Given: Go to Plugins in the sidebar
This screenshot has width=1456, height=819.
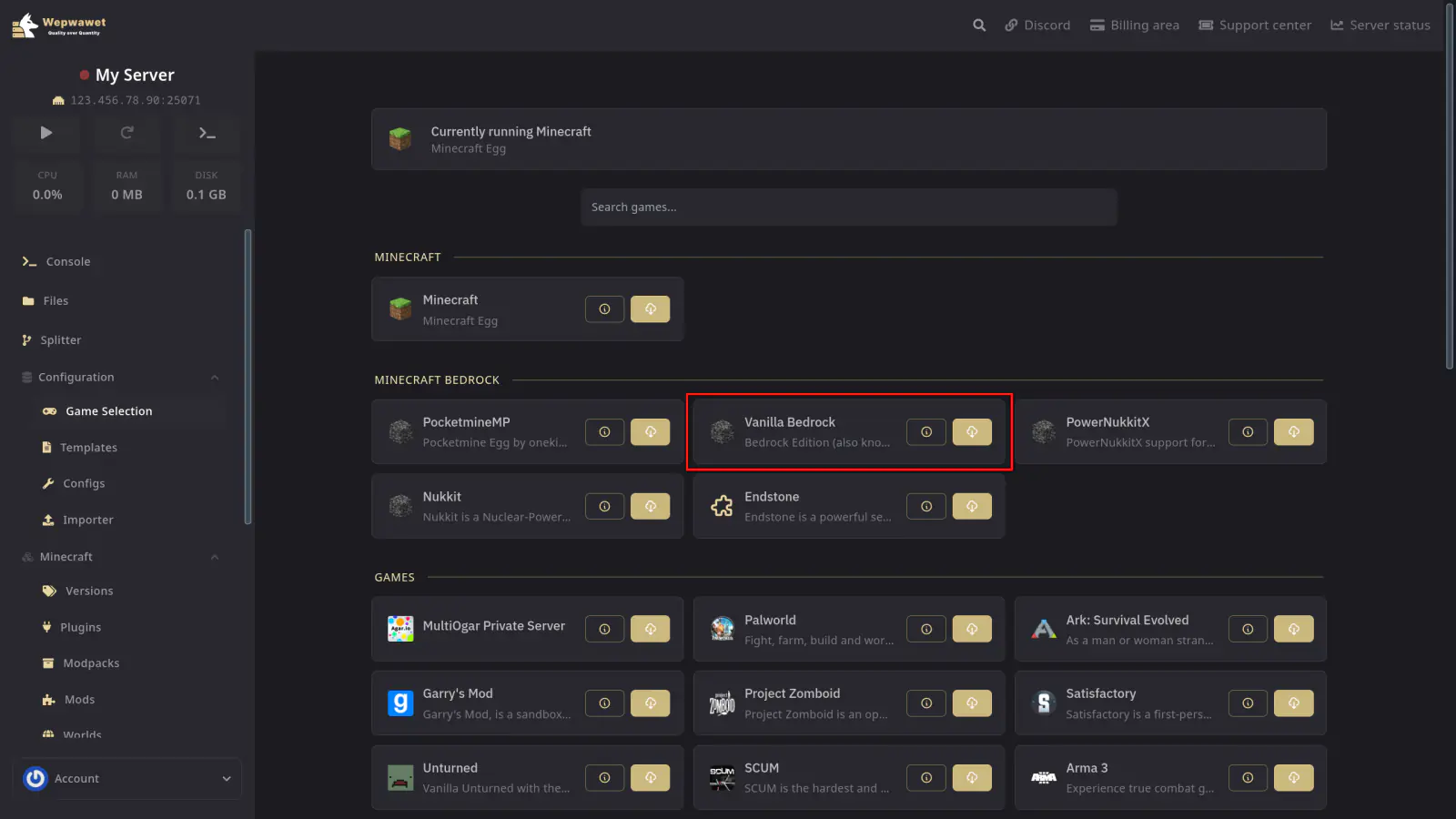Looking at the screenshot, I should pyautogui.click(x=80, y=628).
